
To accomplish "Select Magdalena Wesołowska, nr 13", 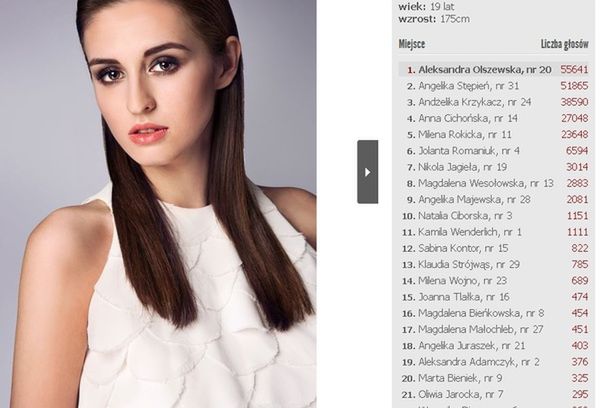I will pos(486,183).
